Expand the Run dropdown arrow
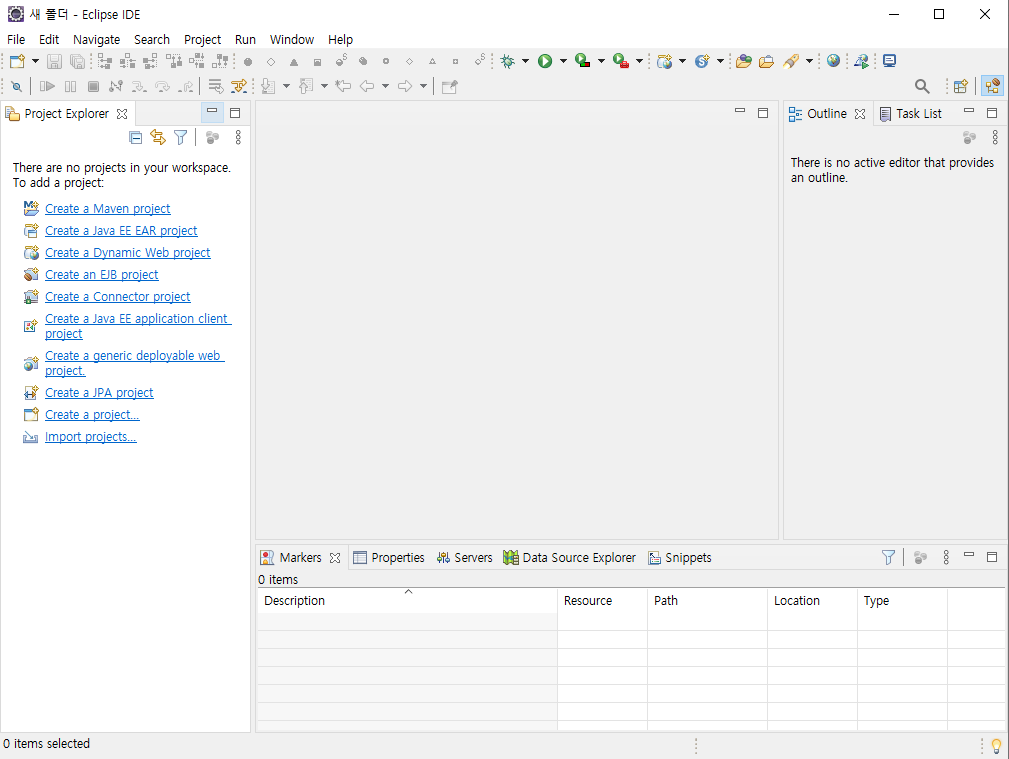Screen dimensions: 1009x759 coord(563,61)
